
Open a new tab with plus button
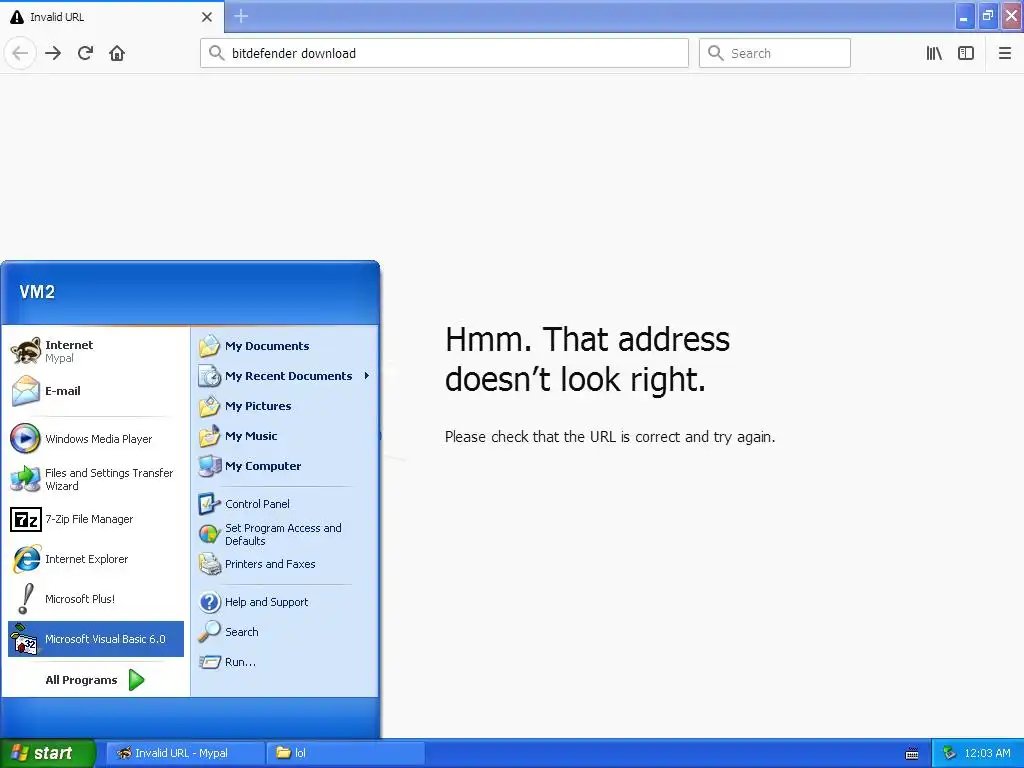(241, 16)
